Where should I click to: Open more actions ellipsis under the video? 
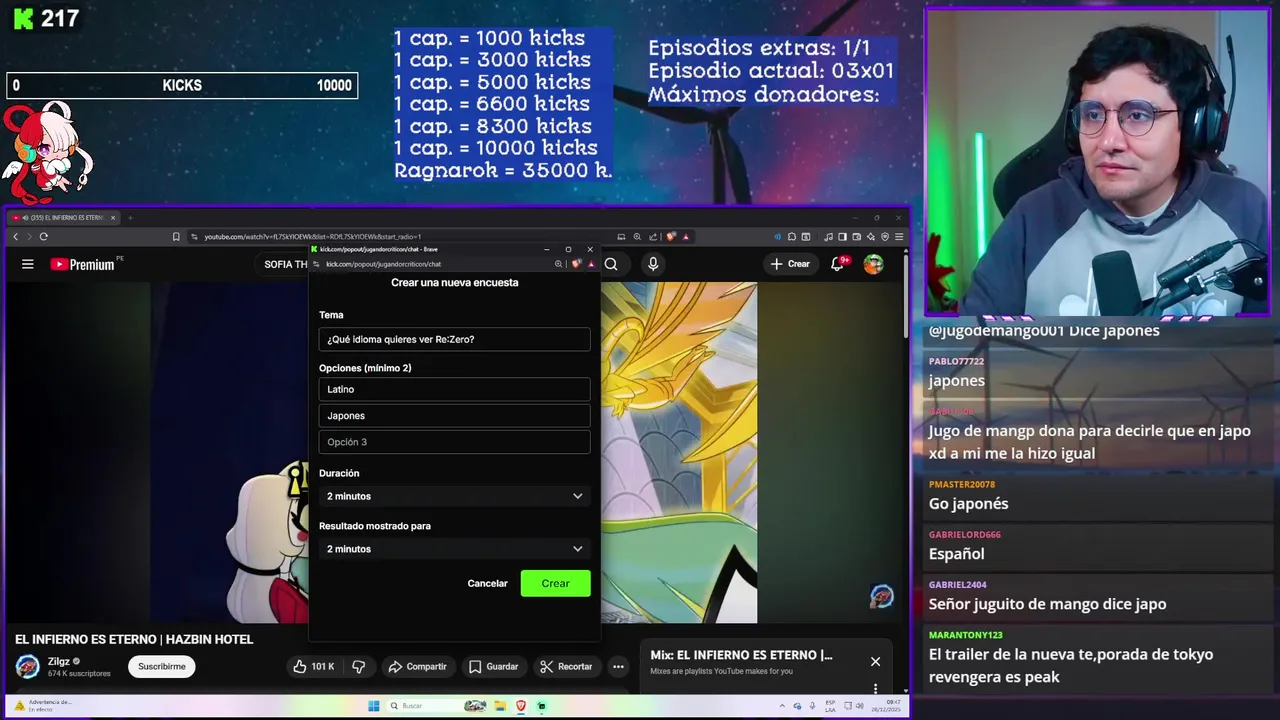tap(618, 667)
